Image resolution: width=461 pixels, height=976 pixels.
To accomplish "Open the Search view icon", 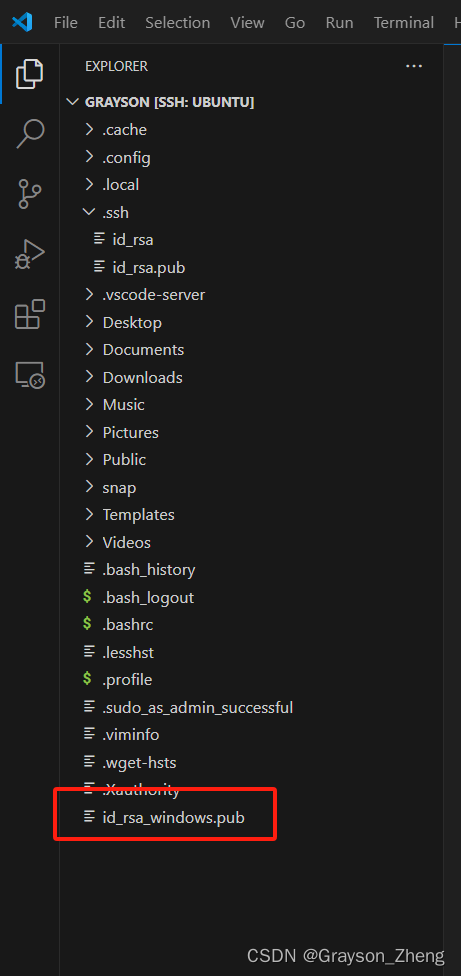I will coord(30,134).
